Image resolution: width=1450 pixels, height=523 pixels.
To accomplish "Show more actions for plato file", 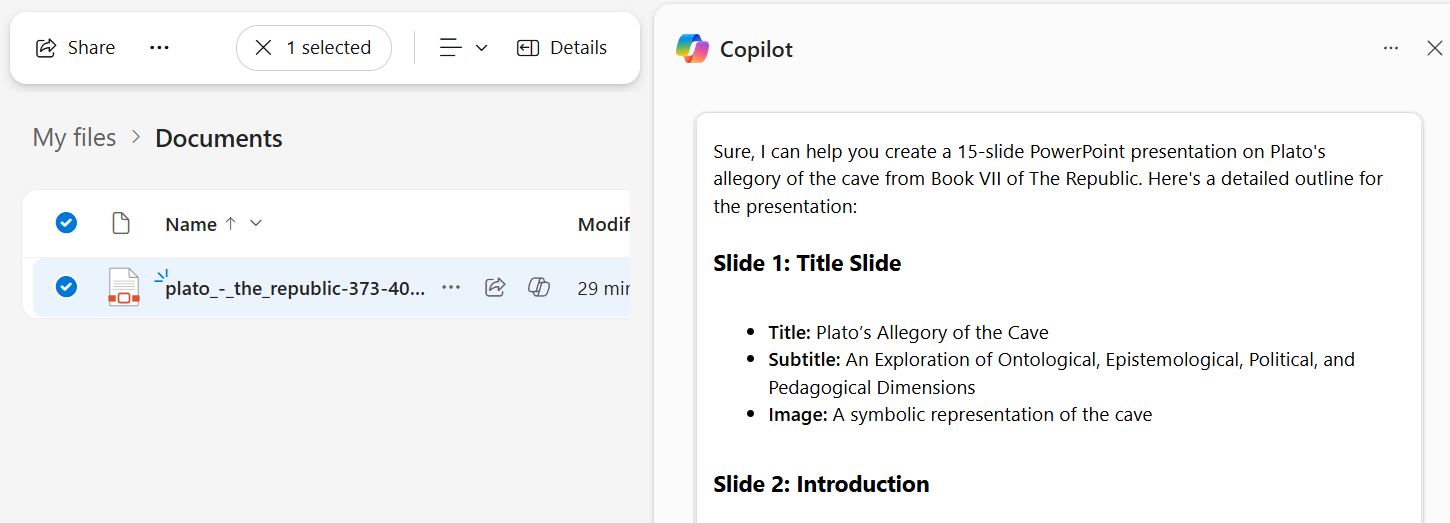I will point(451,288).
